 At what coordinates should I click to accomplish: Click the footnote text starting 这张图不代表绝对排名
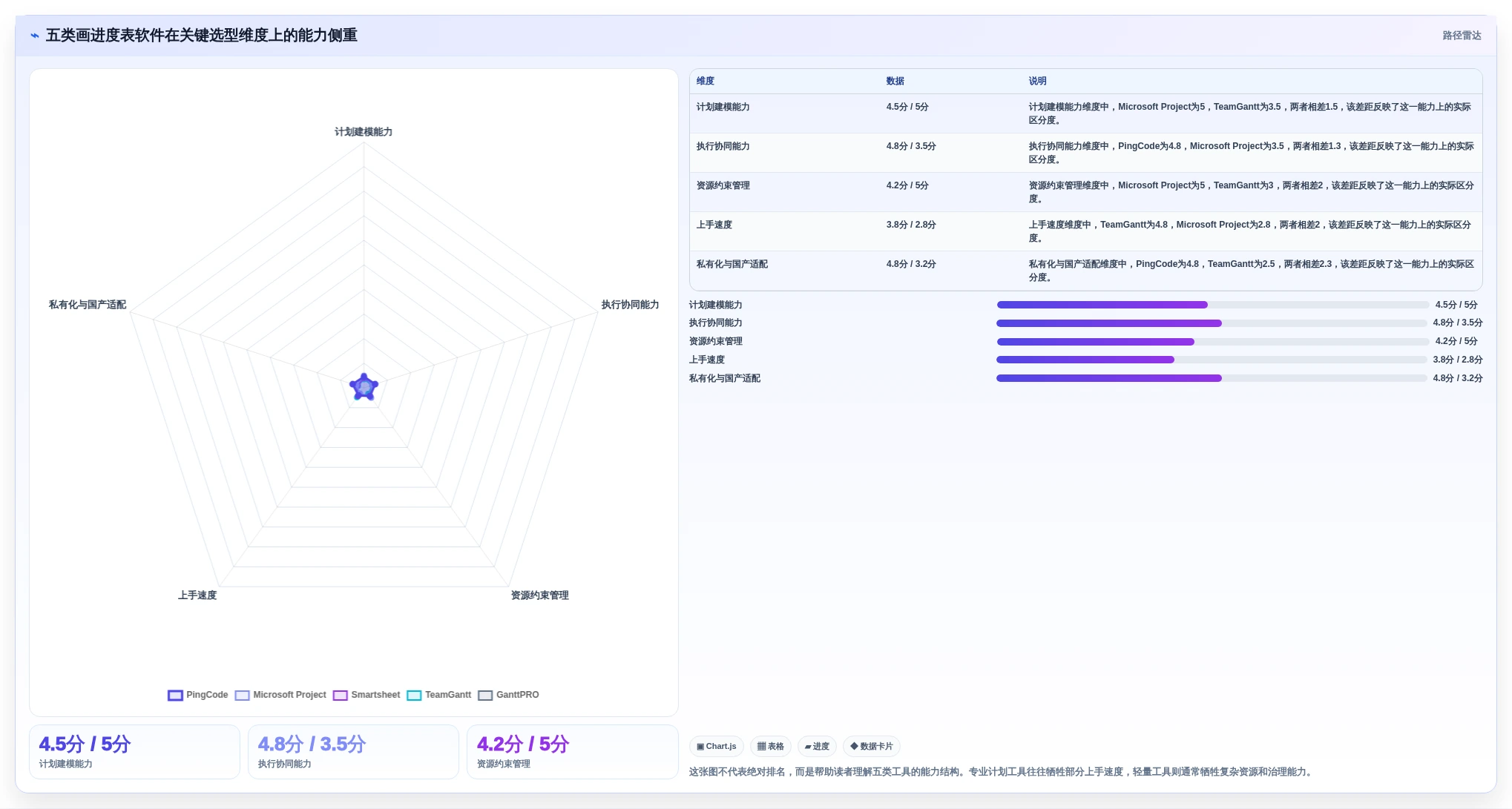coord(1002,772)
